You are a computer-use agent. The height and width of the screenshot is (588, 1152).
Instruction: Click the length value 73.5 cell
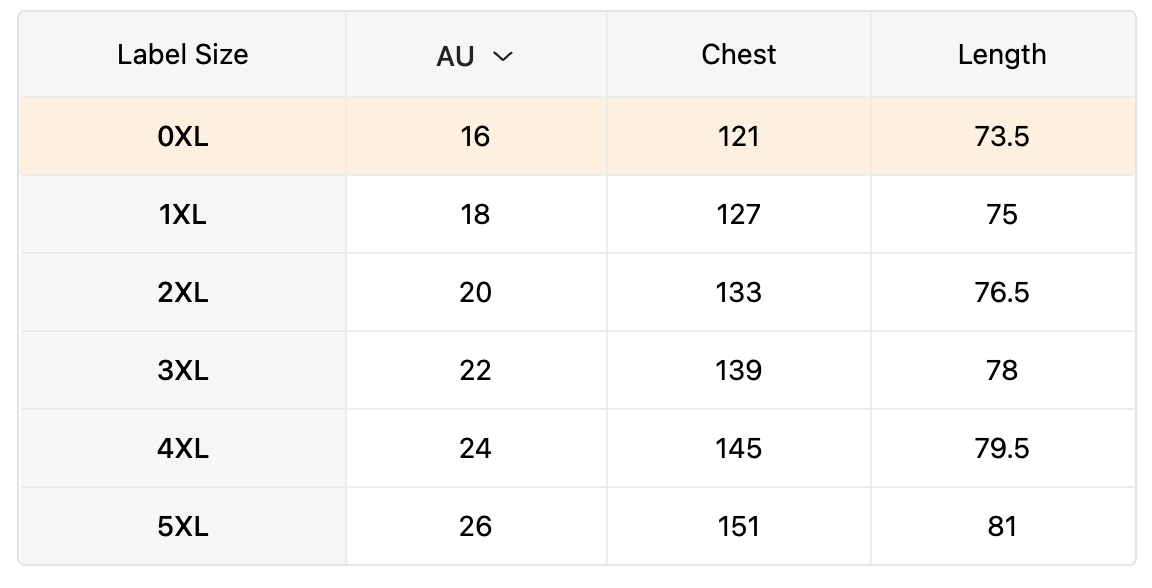1002,137
